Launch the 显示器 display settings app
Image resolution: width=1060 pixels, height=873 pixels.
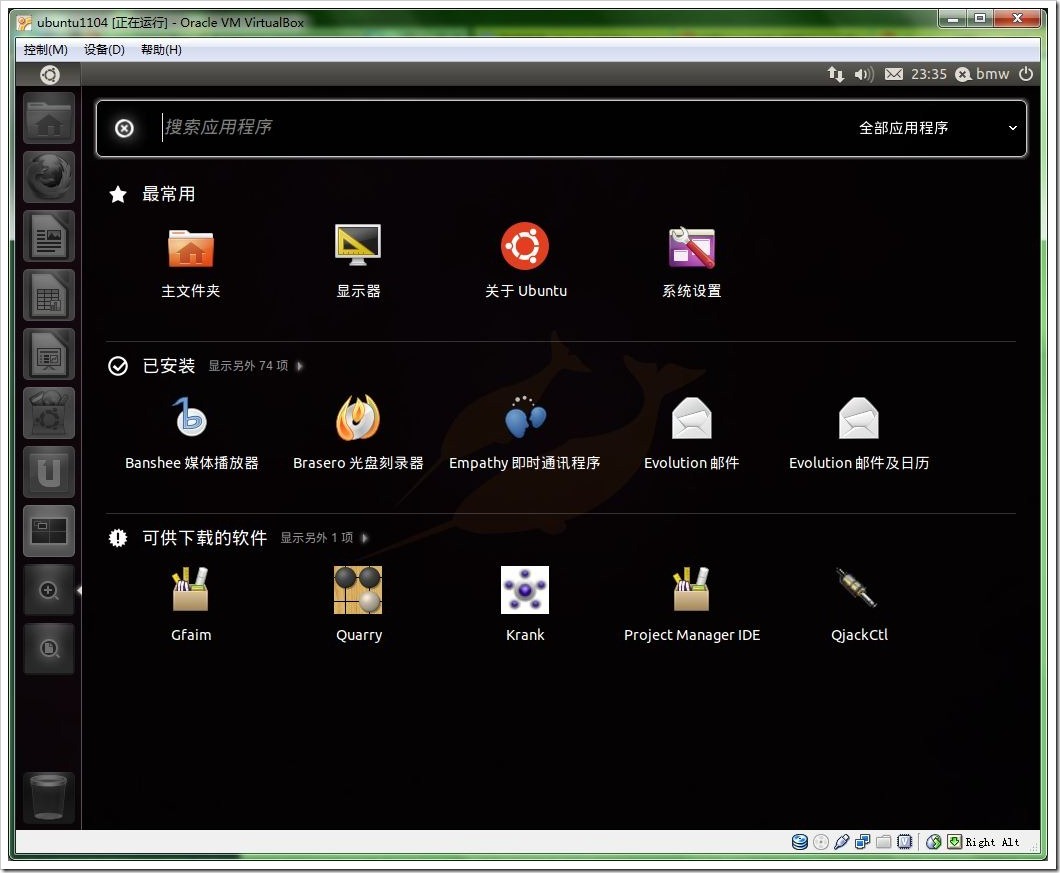coord(358,261)
